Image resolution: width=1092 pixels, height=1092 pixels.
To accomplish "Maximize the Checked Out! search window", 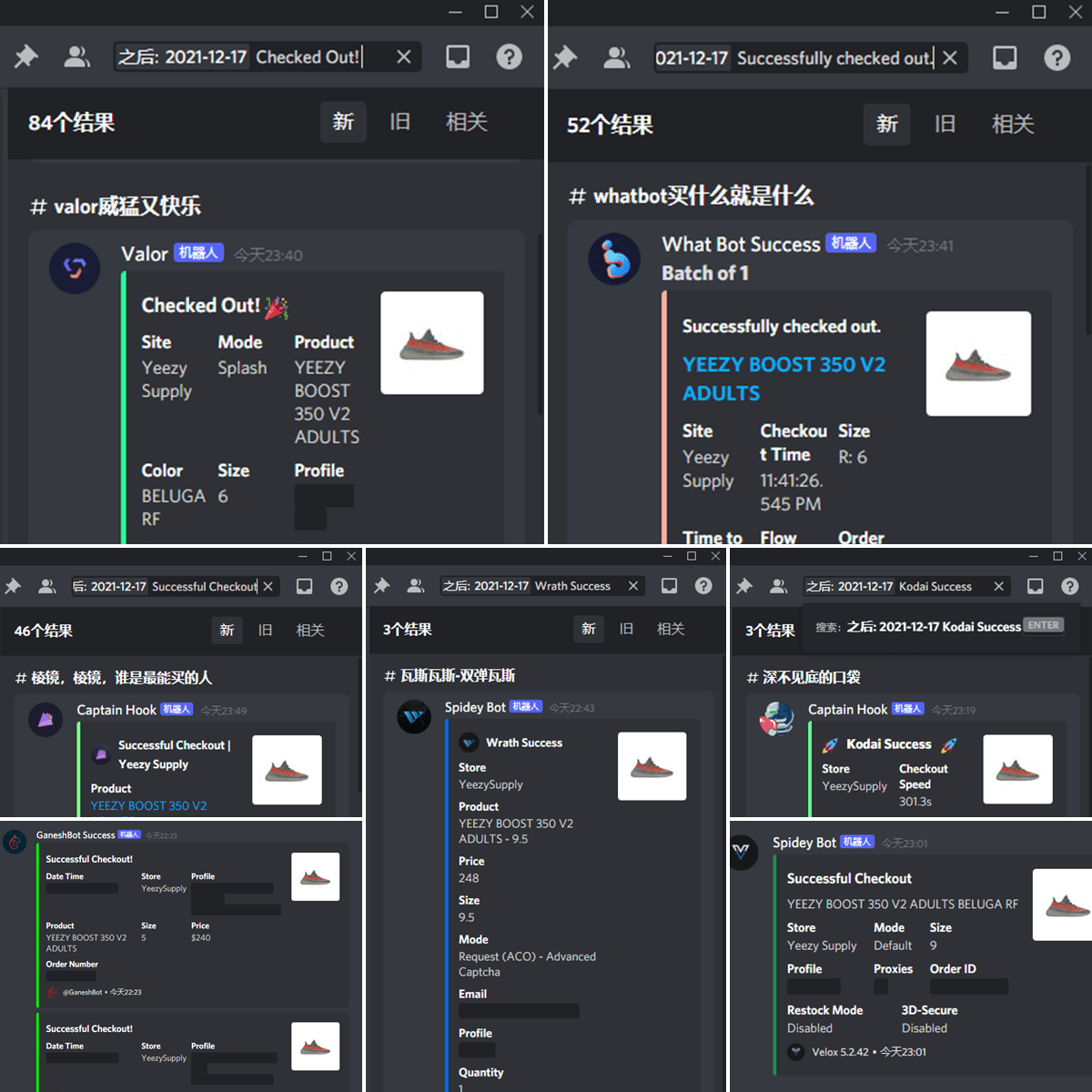I will tap(491, 12).
